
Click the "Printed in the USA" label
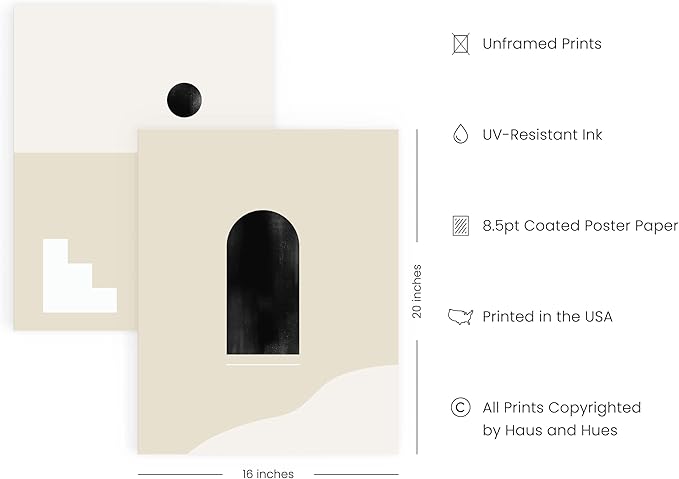tap(547, 317)
